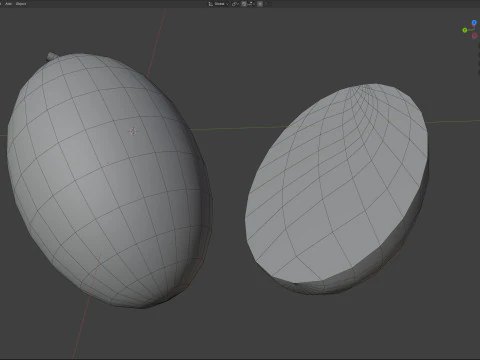This screenshot has height=360, width=480.
Task: Open the pivot point dropdown
Action: point(236,4)
